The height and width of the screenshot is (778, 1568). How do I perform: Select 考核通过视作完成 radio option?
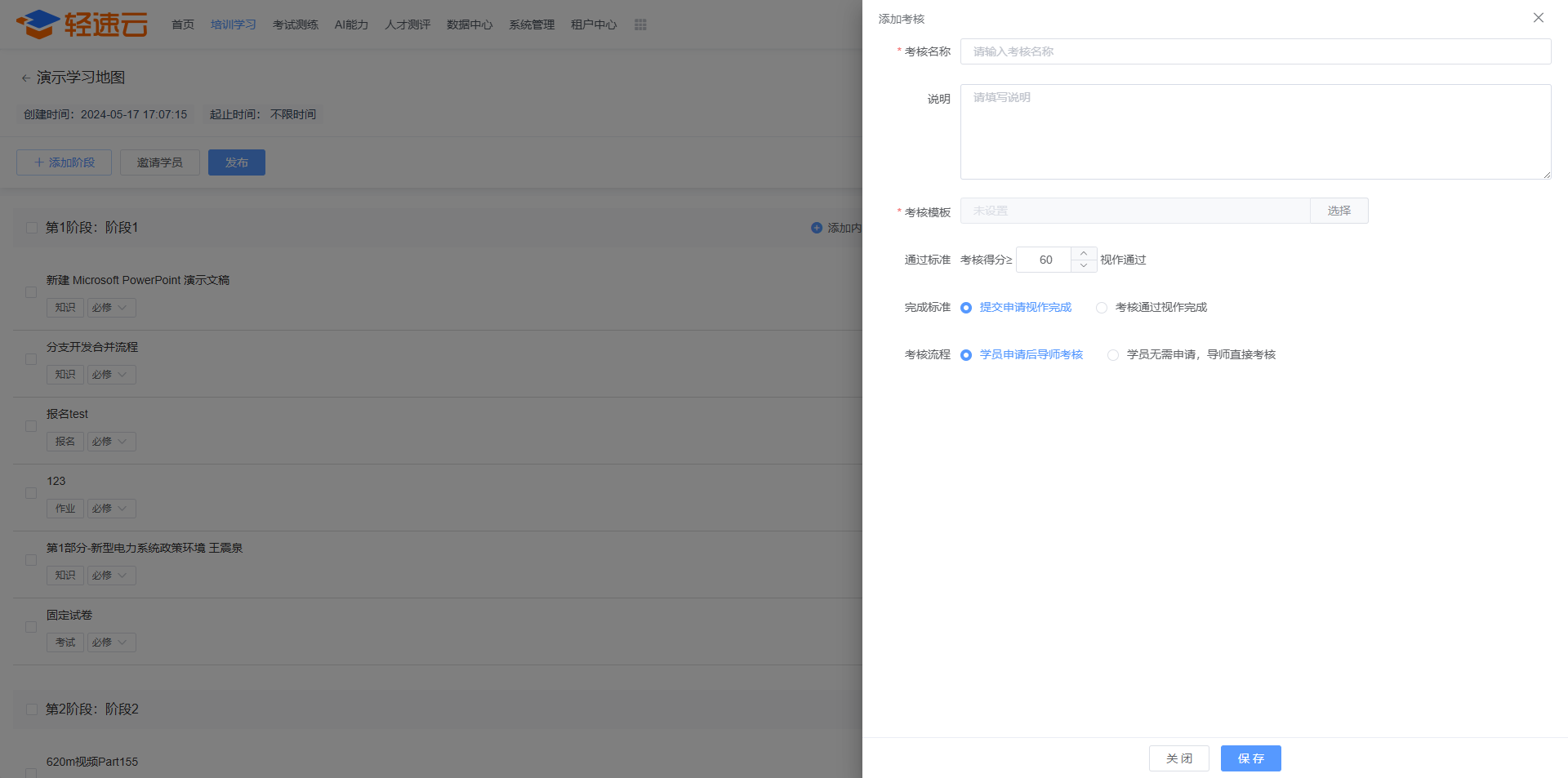tap(1102, 308)
